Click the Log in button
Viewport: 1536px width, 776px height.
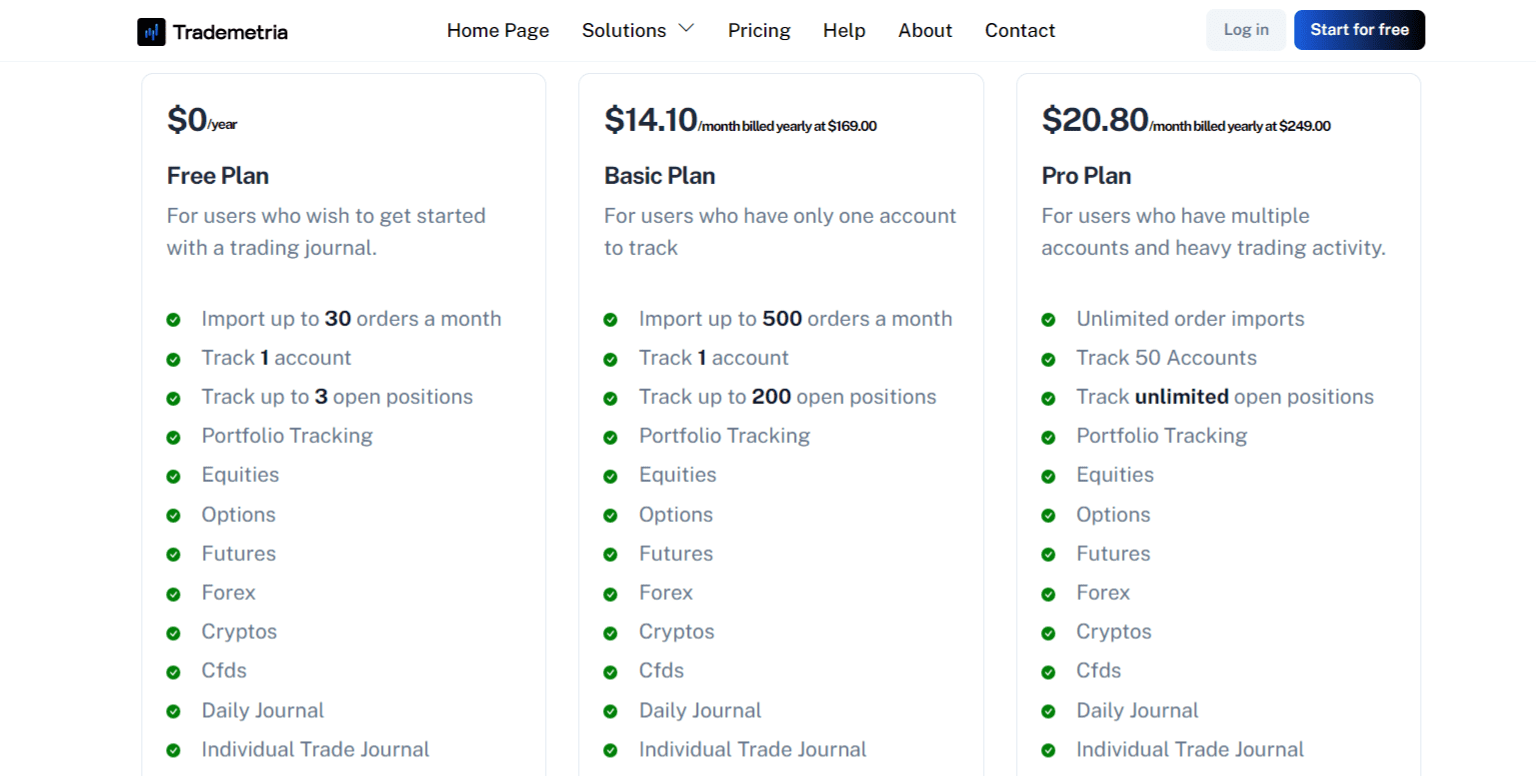tap(1245, 29)
